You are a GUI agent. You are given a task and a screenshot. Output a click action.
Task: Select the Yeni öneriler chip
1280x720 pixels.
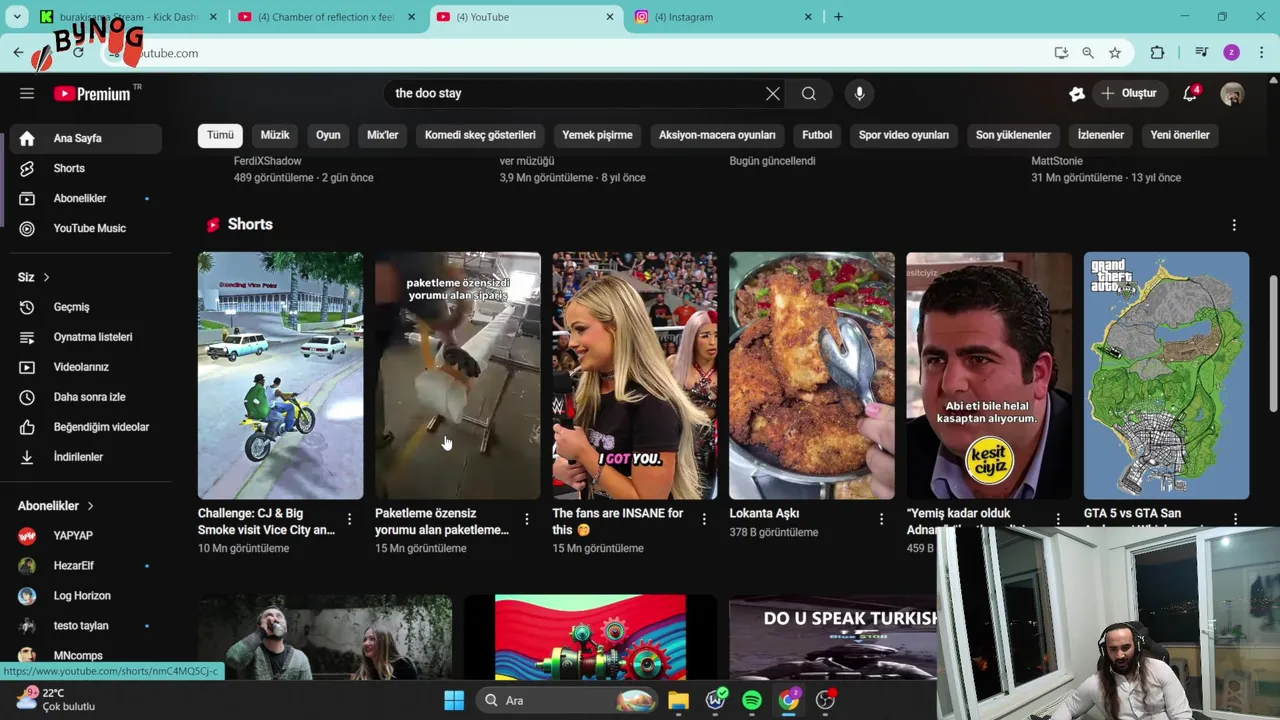[x=1180, y=135]
